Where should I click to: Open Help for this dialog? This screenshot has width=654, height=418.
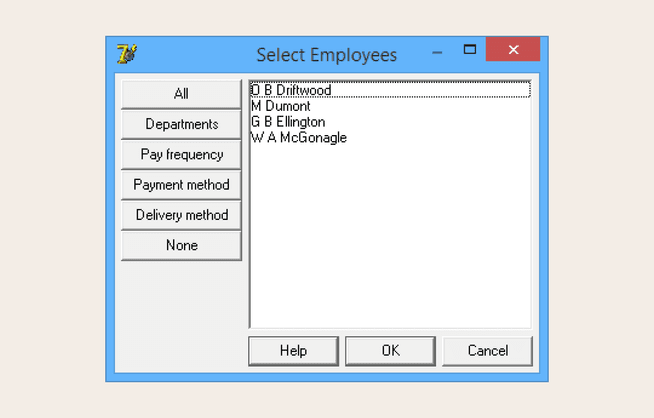pyautogui.click(x=293, y=351)
